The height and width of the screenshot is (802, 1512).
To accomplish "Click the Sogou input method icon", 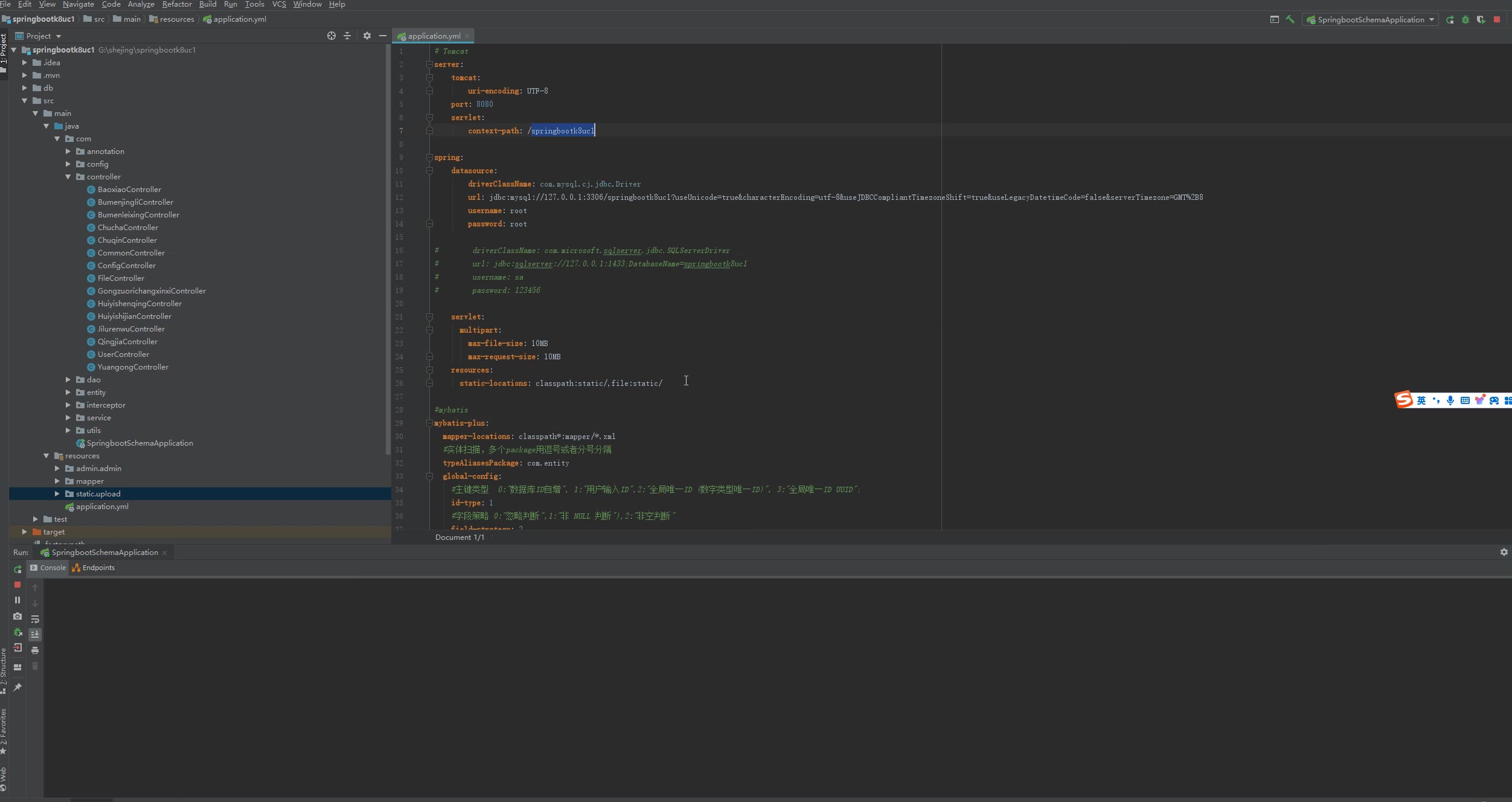I will [x=1403, y=400].
